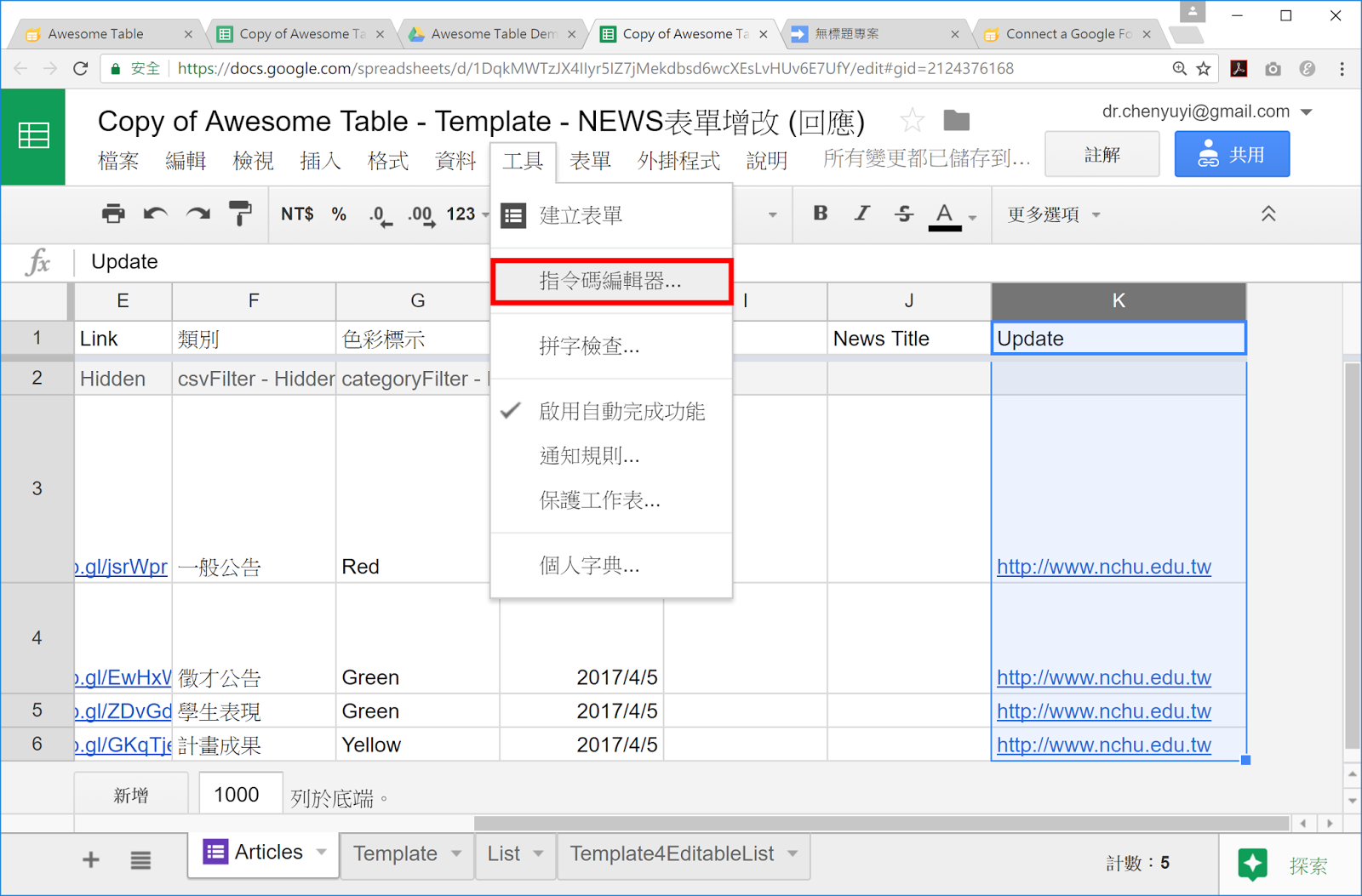Toggle strikethrough formatting

pos(904,214)
